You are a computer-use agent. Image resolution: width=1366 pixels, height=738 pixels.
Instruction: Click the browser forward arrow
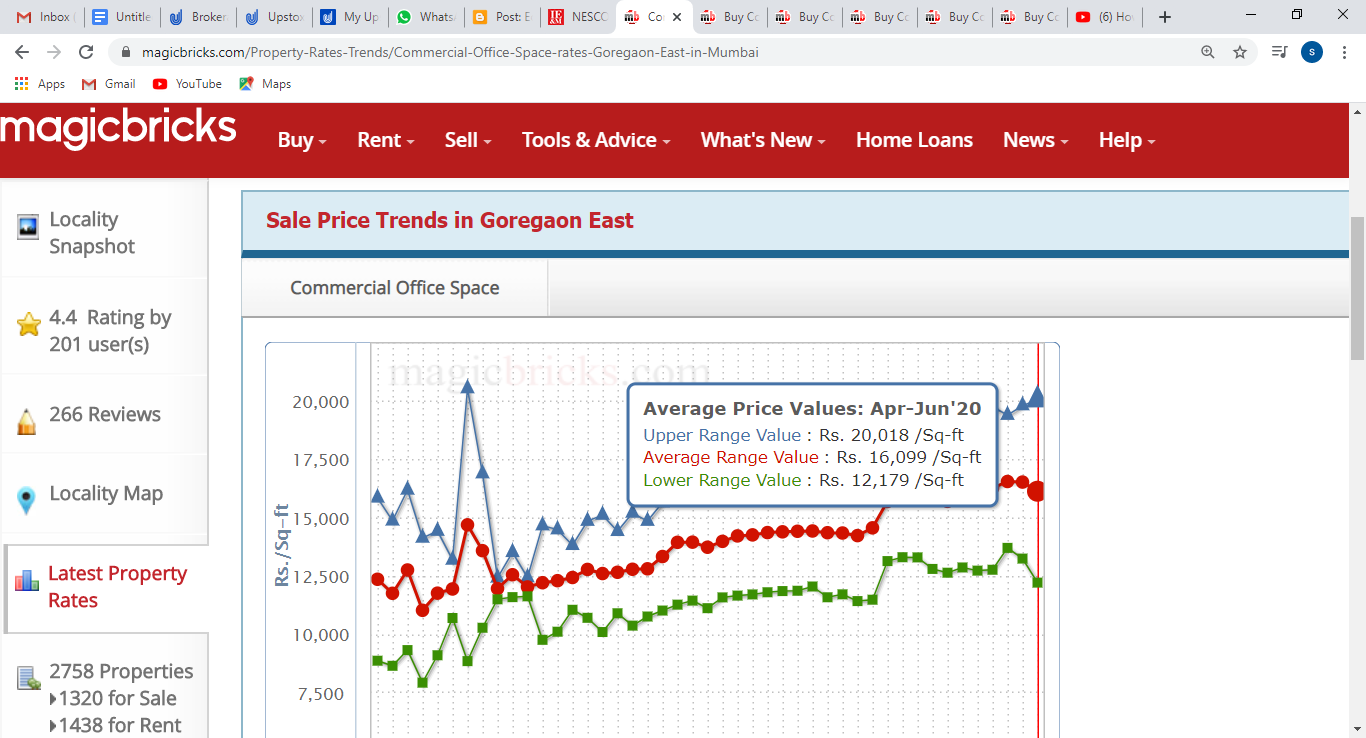54,52
